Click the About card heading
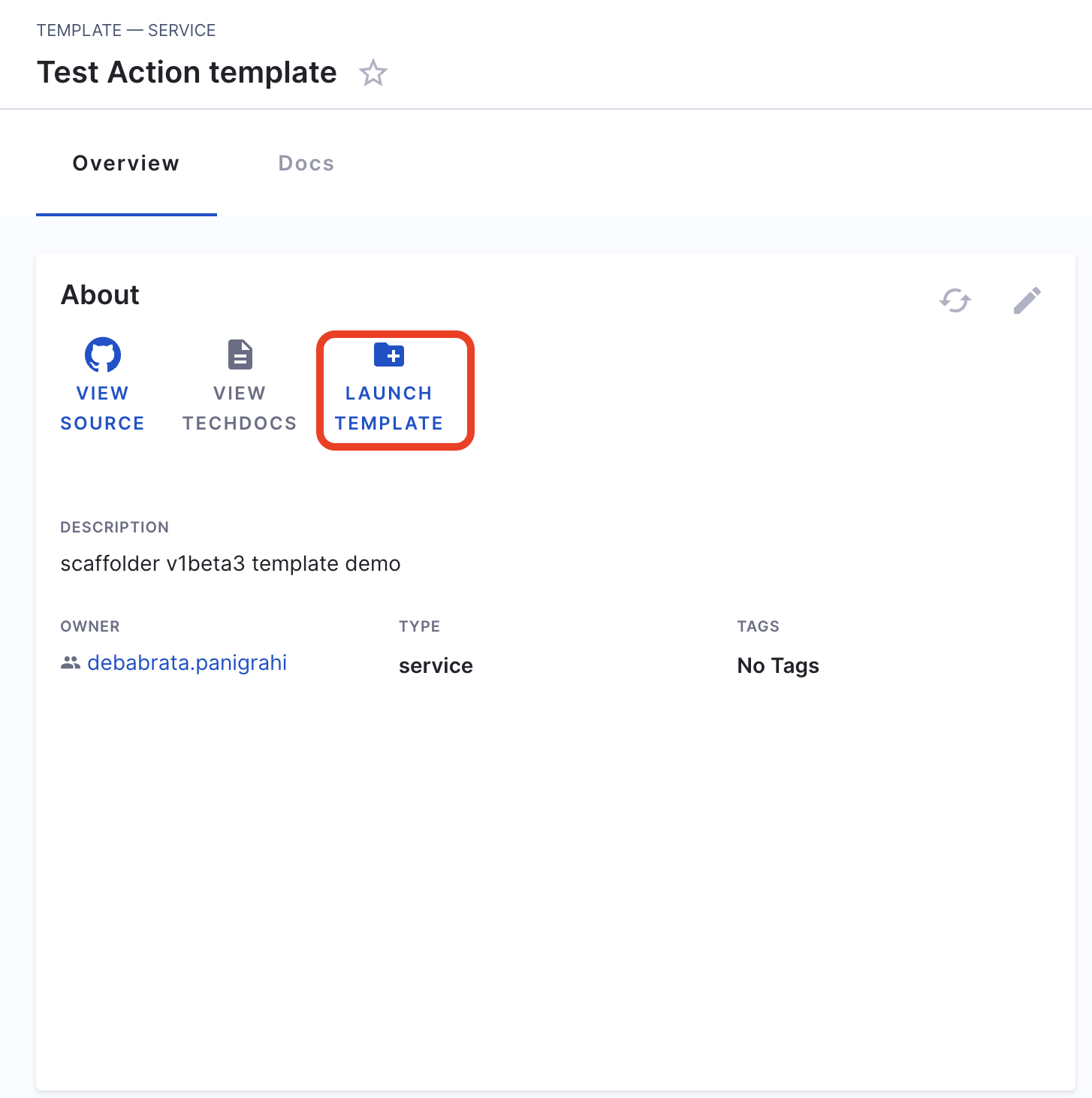 point(100,295)
